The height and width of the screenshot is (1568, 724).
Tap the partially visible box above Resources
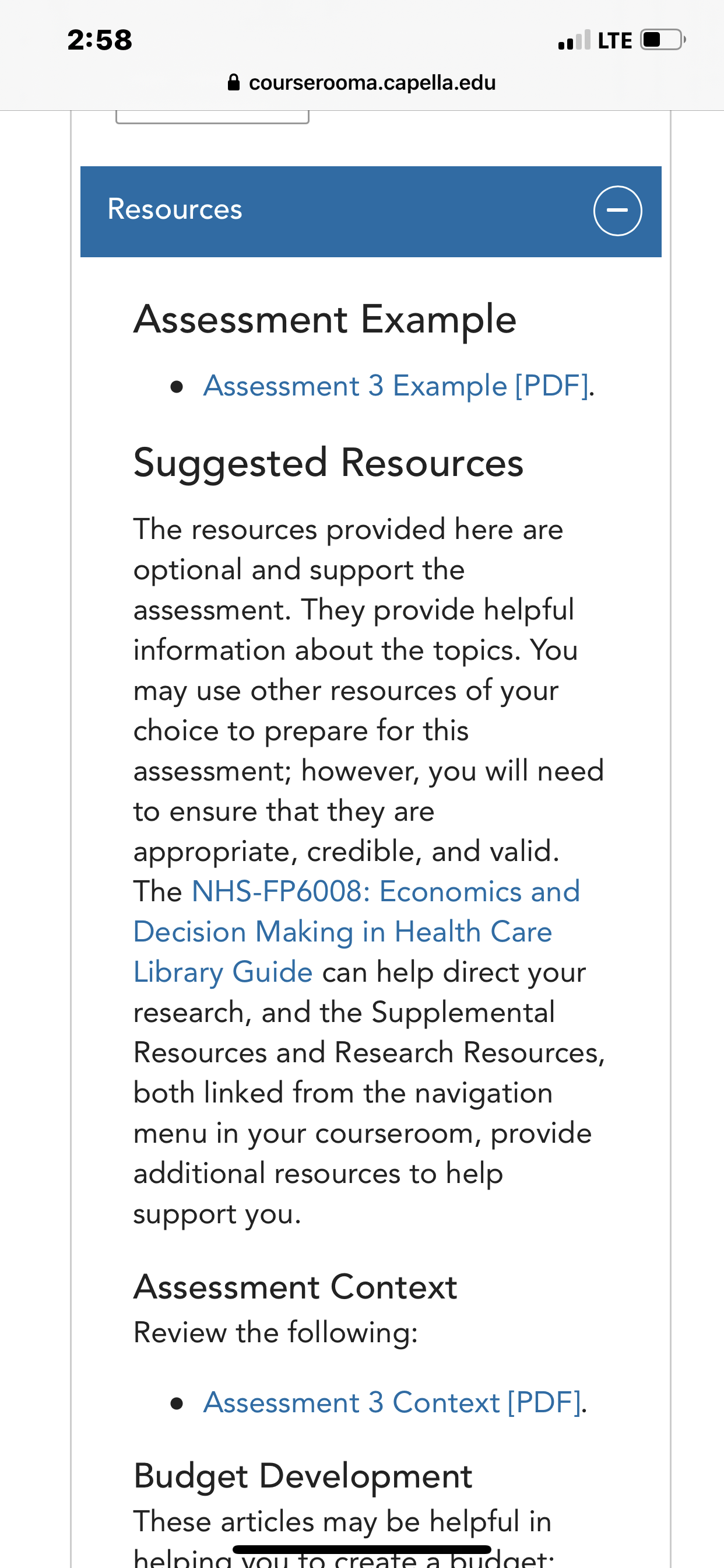[212, 117]
